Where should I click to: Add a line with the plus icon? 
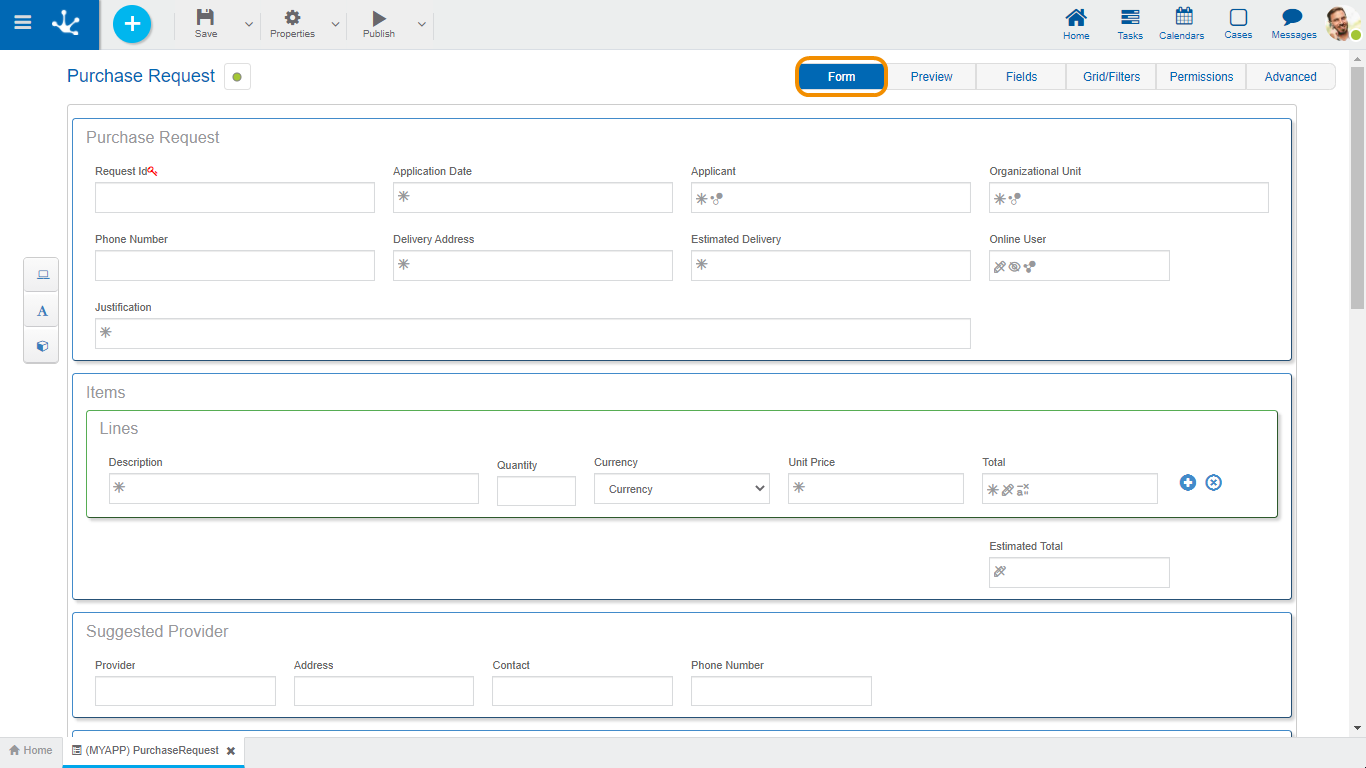(1188, 483)
